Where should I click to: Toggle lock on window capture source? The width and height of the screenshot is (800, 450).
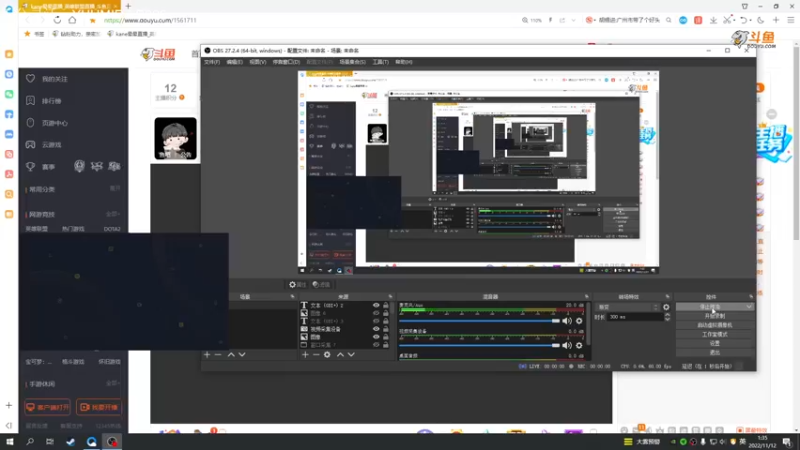pyautogui.click(x=386, y=345)
